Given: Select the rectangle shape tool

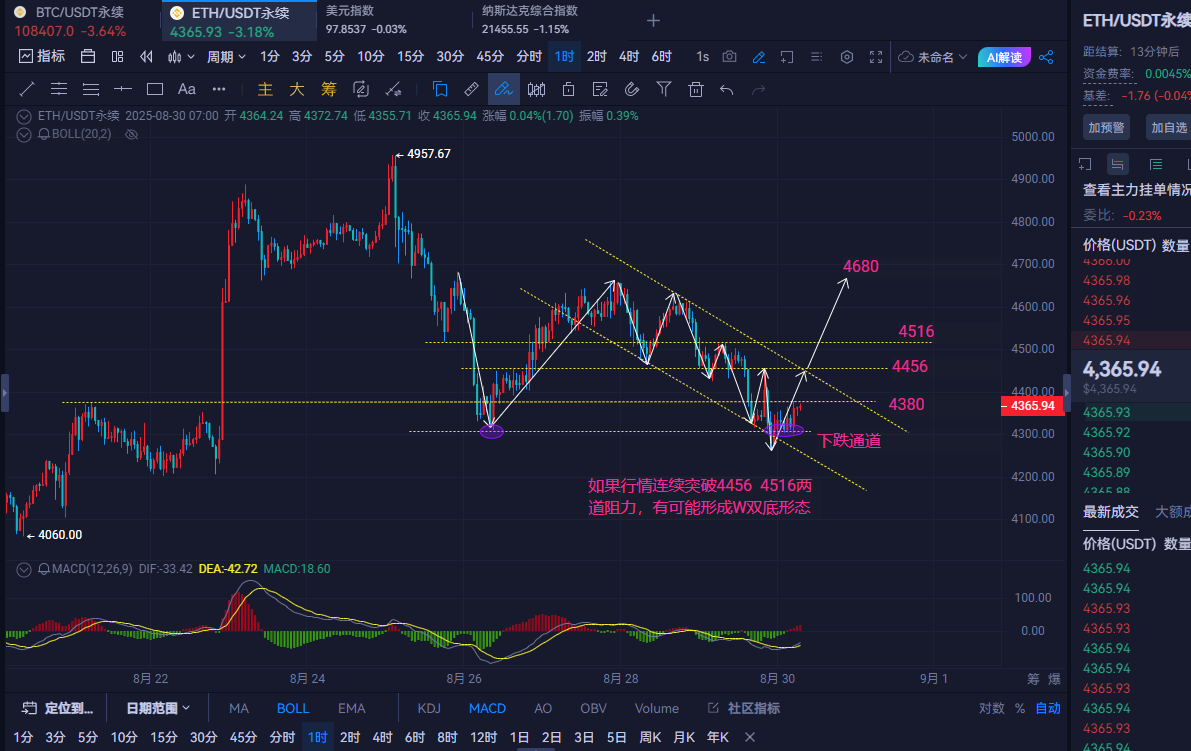Looking at the screenshot, I should 155,90.
